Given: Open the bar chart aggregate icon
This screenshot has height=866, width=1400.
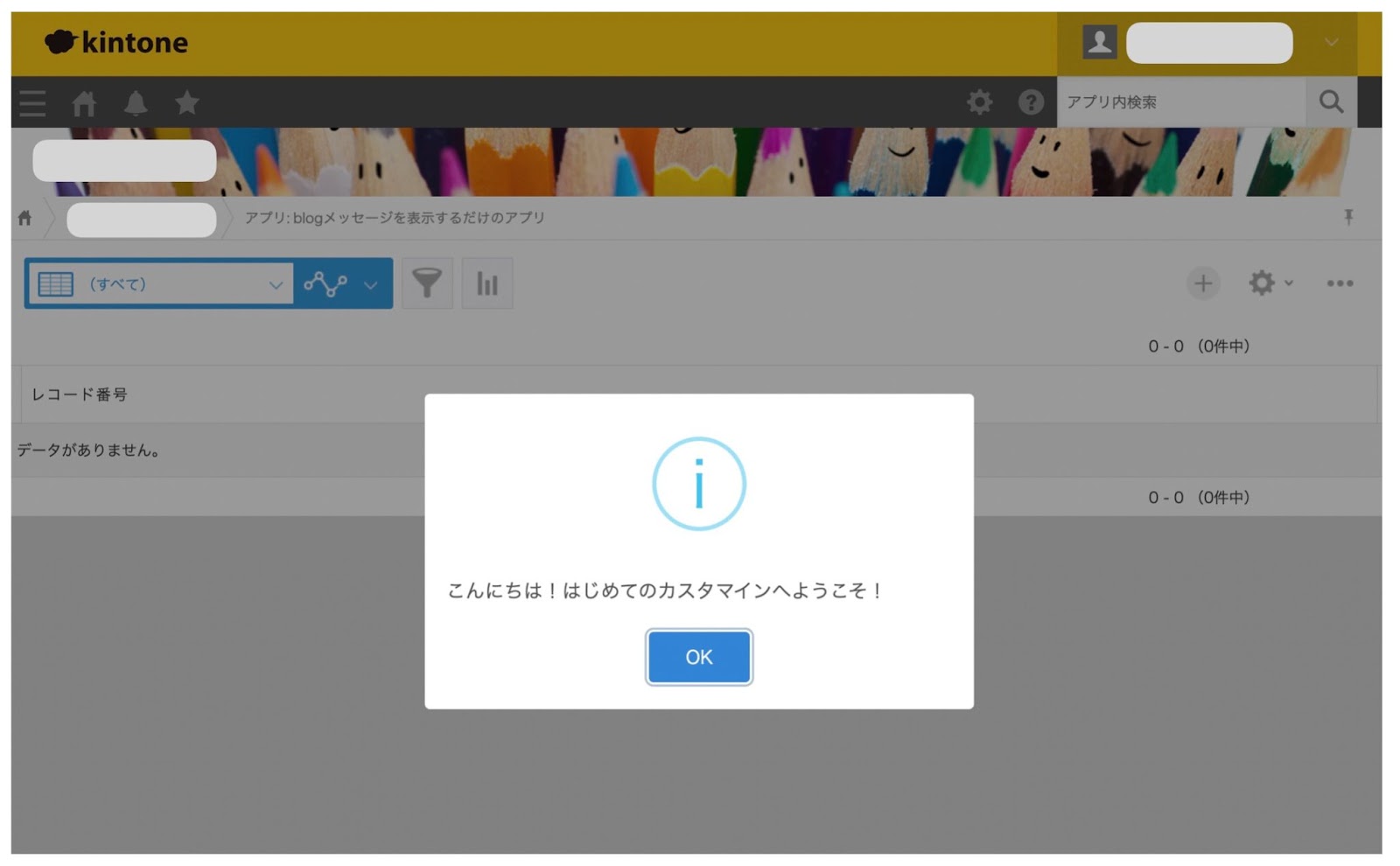Looking at the screenshot, I should click(x=487, y=283).
